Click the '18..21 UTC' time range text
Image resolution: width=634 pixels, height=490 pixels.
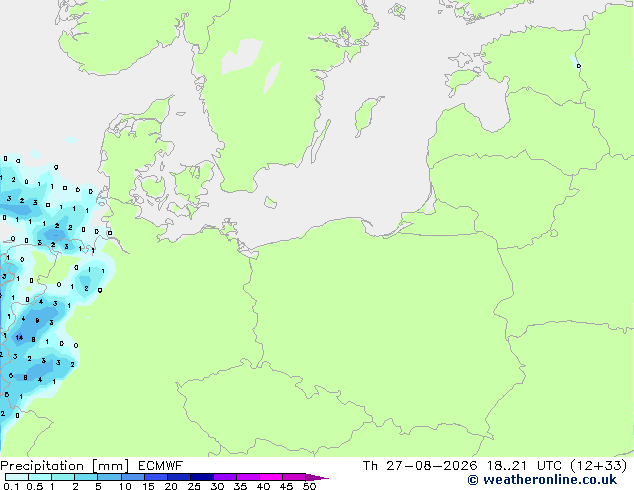pos(524,466)
